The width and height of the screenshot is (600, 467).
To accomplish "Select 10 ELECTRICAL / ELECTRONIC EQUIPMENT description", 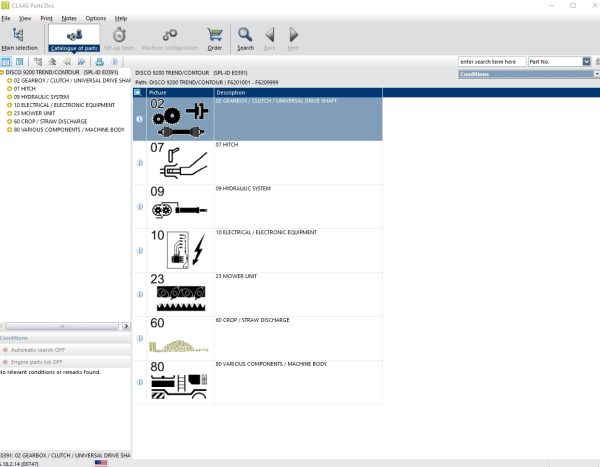I will tap(266, 232).
